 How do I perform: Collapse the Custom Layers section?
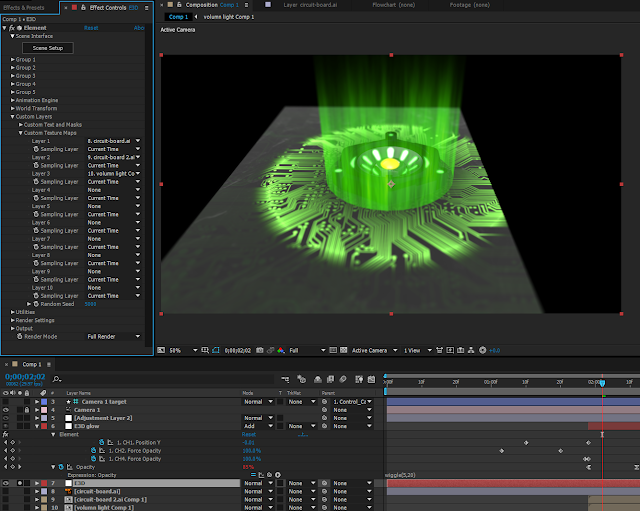click(x=13, y=117)
